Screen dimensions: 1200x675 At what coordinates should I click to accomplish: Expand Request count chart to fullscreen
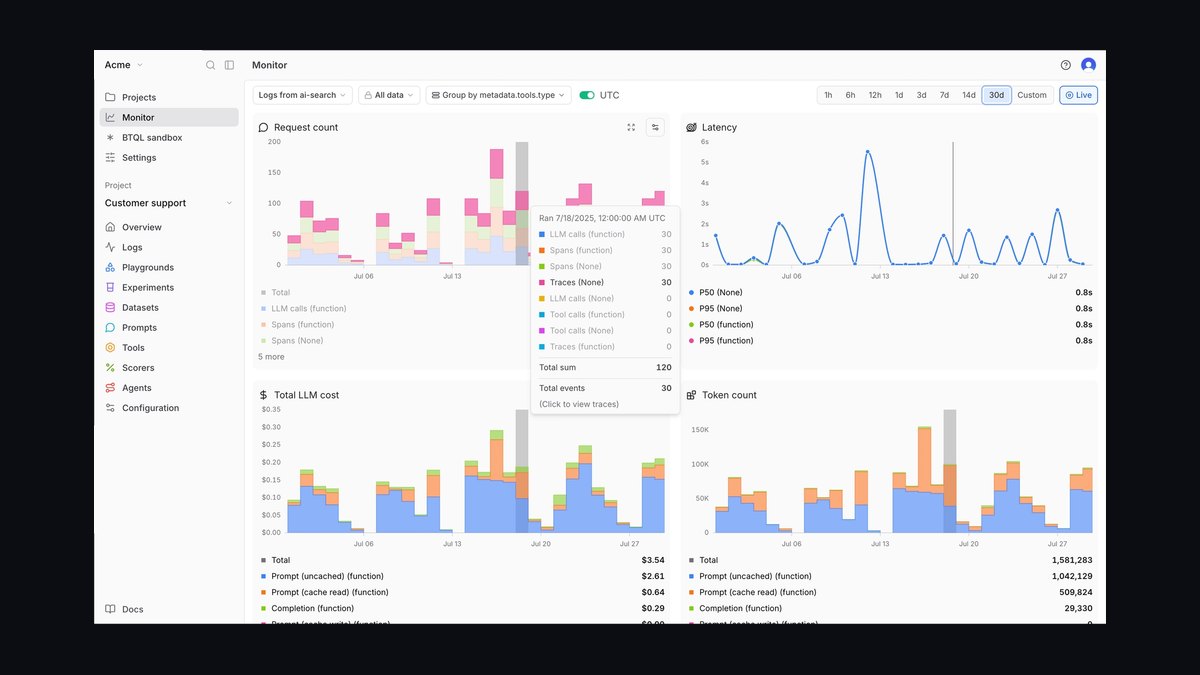coord(631,127)
